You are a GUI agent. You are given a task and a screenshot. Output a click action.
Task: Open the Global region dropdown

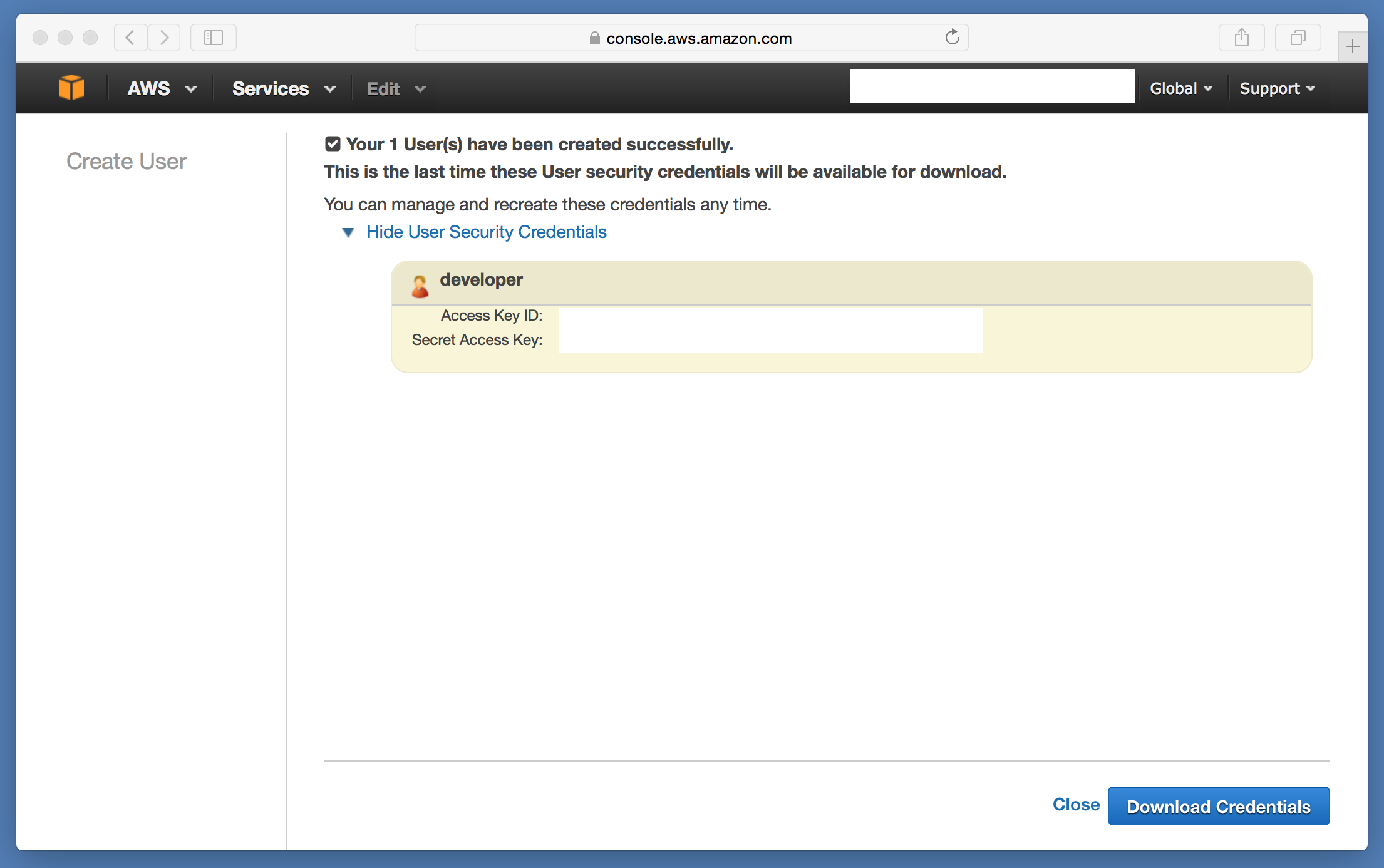click(1180, 88)
